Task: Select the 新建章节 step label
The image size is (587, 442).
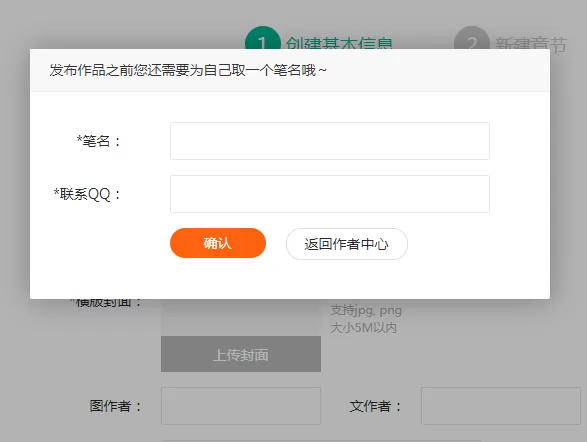Action: [x=531, y=43]
